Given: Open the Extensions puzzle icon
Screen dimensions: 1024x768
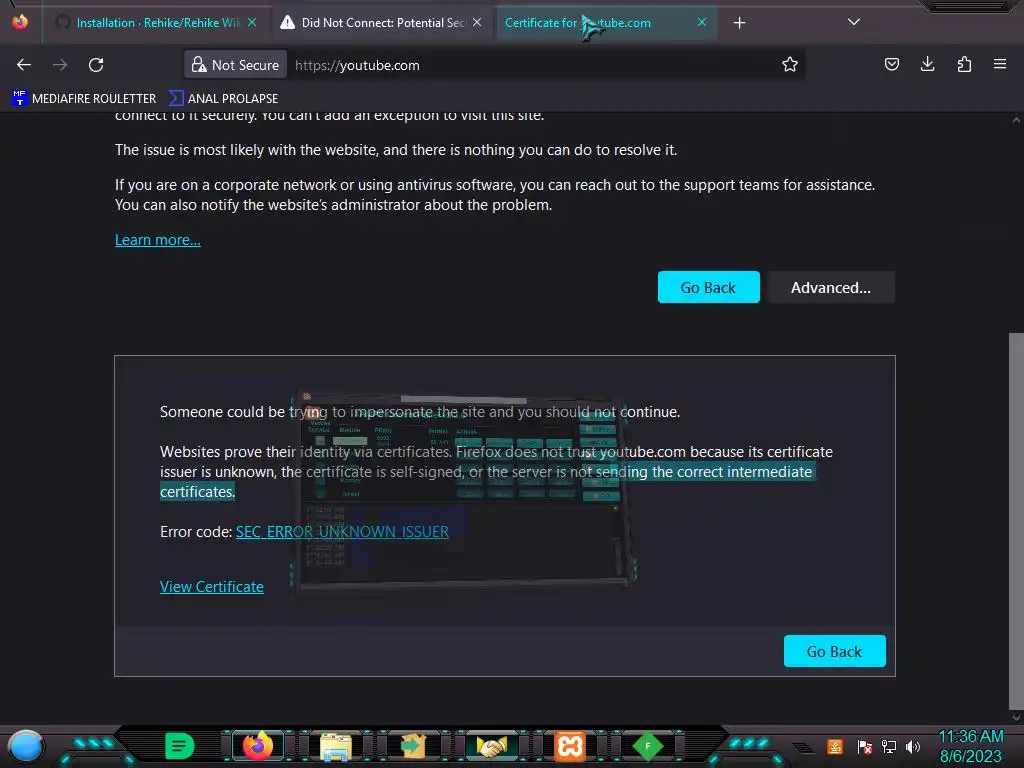Looking at the screenshot, I should [964, 64].
